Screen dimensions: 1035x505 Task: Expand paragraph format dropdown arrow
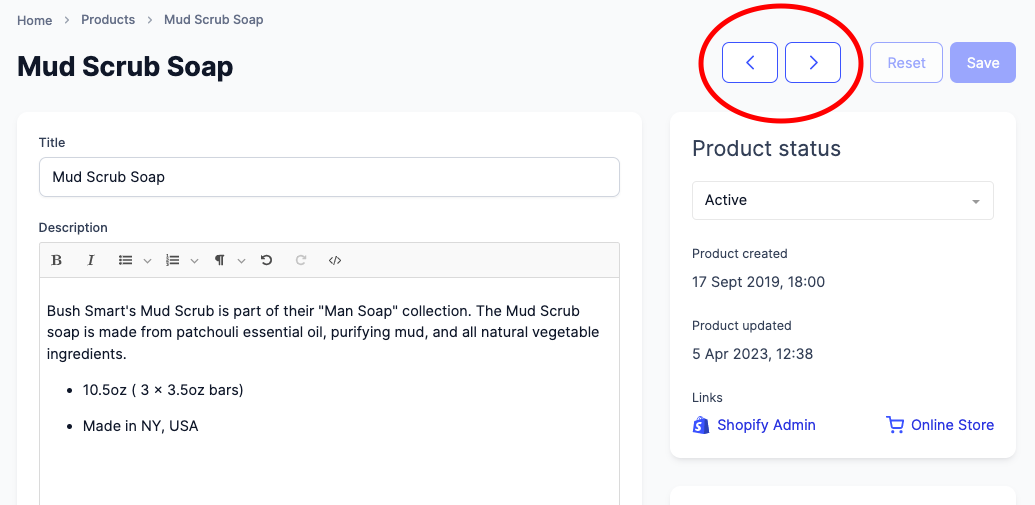pos(242,261)
